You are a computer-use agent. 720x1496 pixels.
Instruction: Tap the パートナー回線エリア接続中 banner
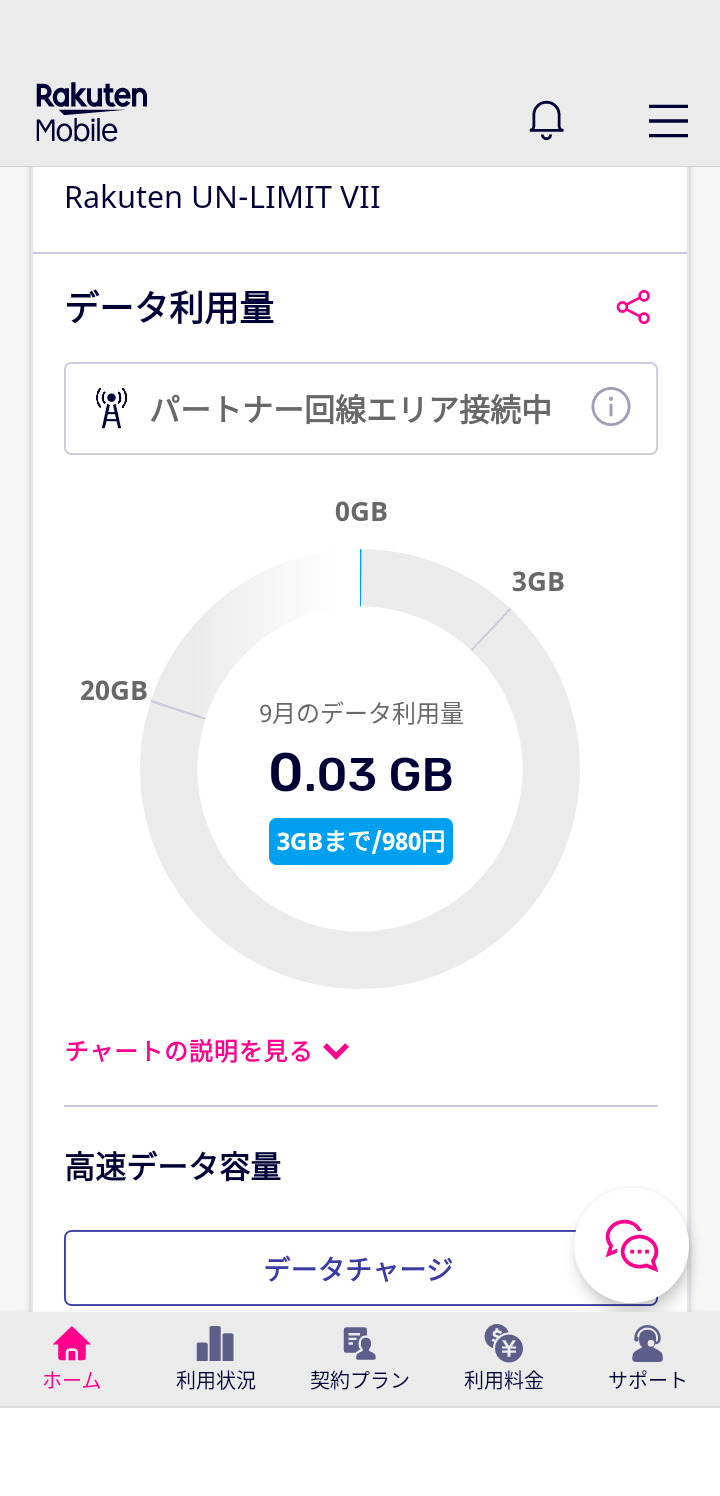point(350,408)
